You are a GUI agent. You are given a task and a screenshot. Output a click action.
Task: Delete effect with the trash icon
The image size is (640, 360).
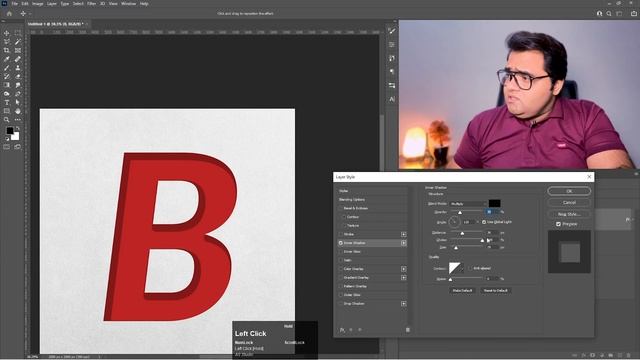407,330
